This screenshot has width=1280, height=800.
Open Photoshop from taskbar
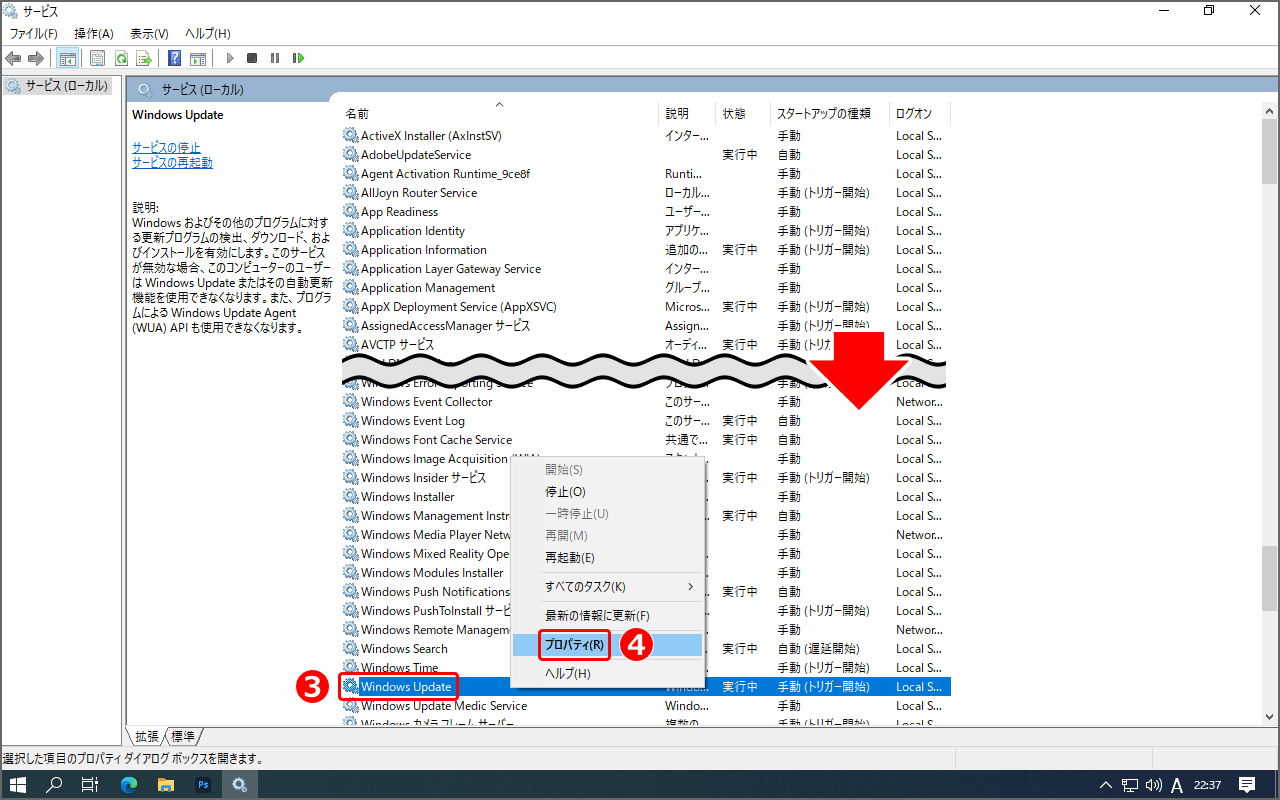coord(203,785)
